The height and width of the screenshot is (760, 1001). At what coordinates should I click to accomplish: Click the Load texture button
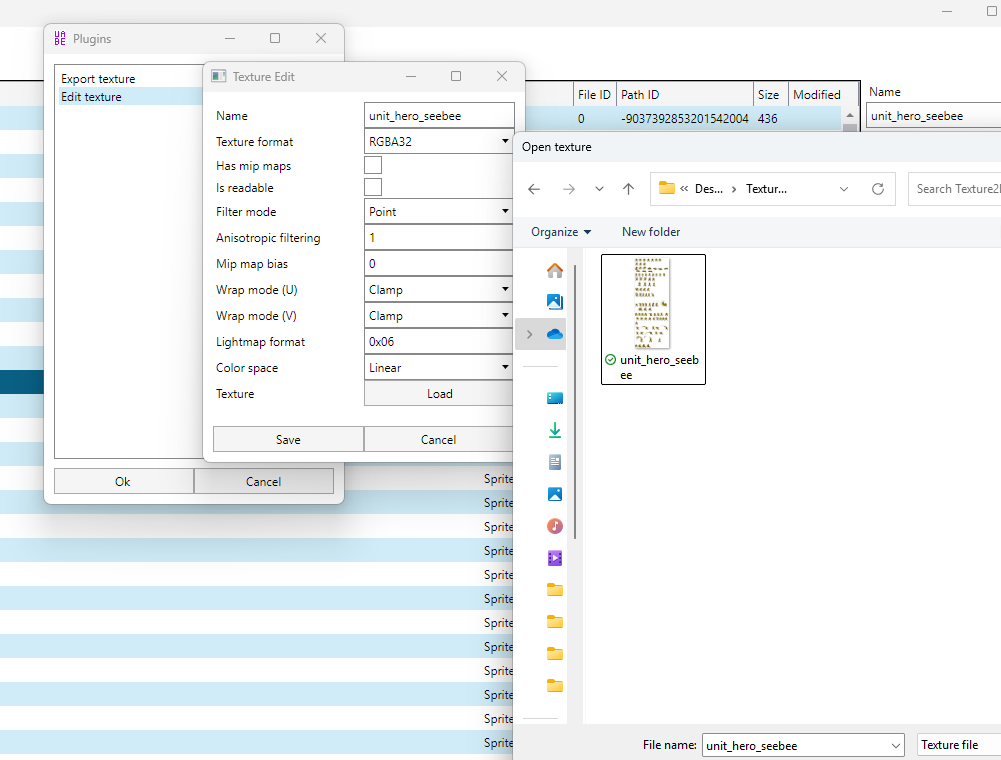[x=439, y=394]
